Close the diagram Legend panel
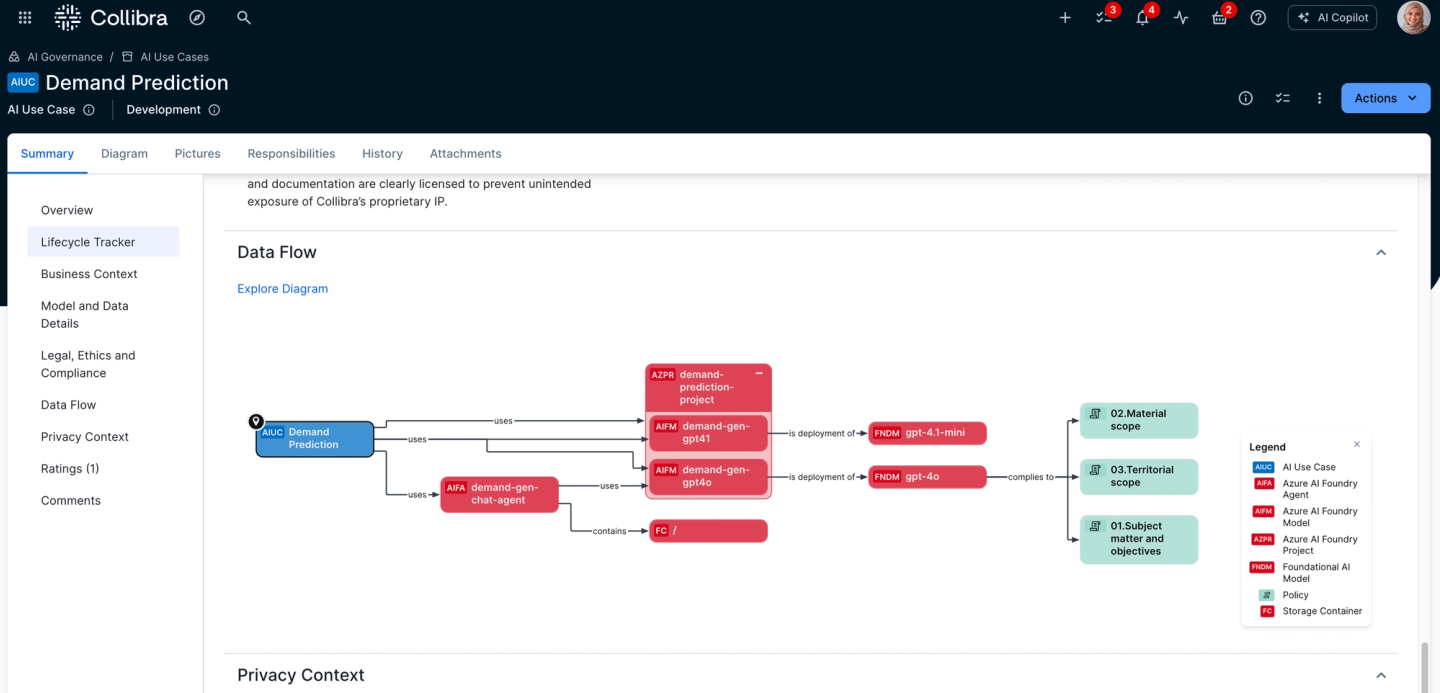The image size is (1440, 693). pos(1356,443)
